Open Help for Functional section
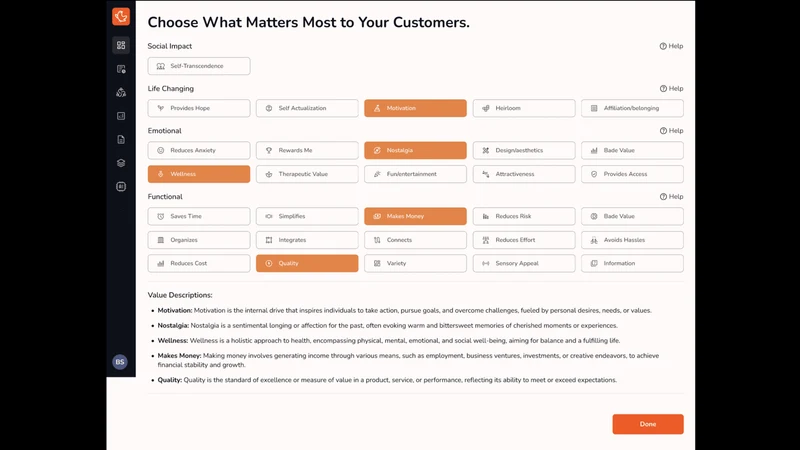Image resolution: width=800 pixels, height=450 pixels. [671, 196]
